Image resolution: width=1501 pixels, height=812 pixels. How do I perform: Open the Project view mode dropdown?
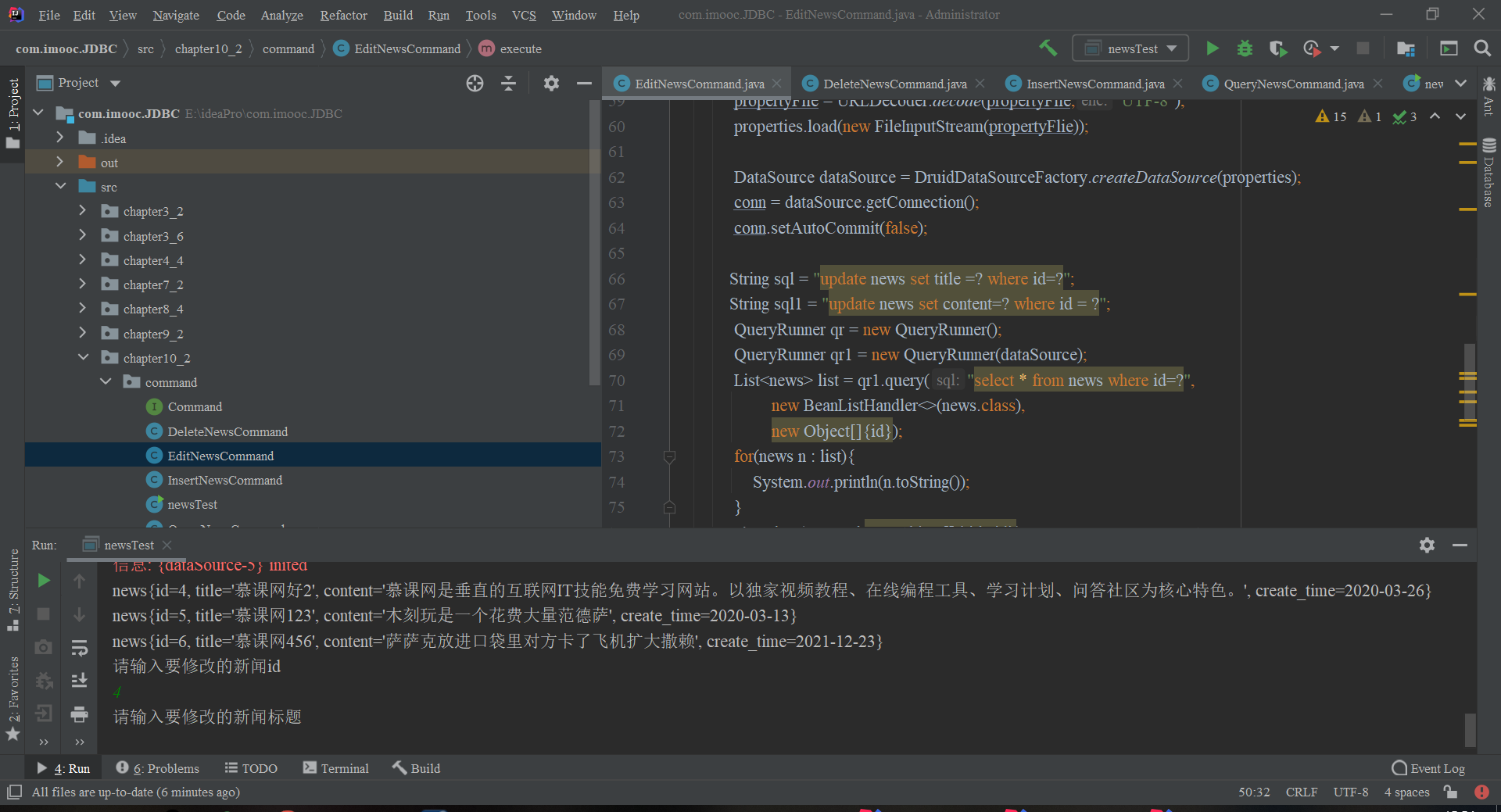[116, 83]
